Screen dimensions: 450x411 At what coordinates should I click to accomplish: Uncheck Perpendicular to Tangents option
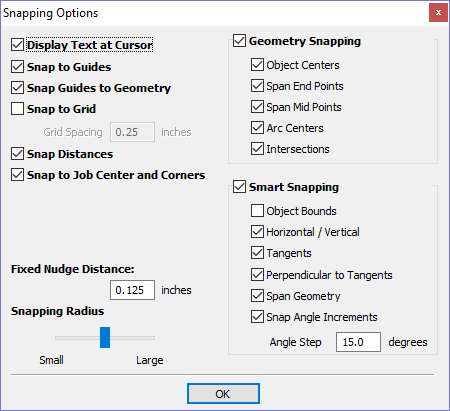pyautogui.click(x=257, y=275)
